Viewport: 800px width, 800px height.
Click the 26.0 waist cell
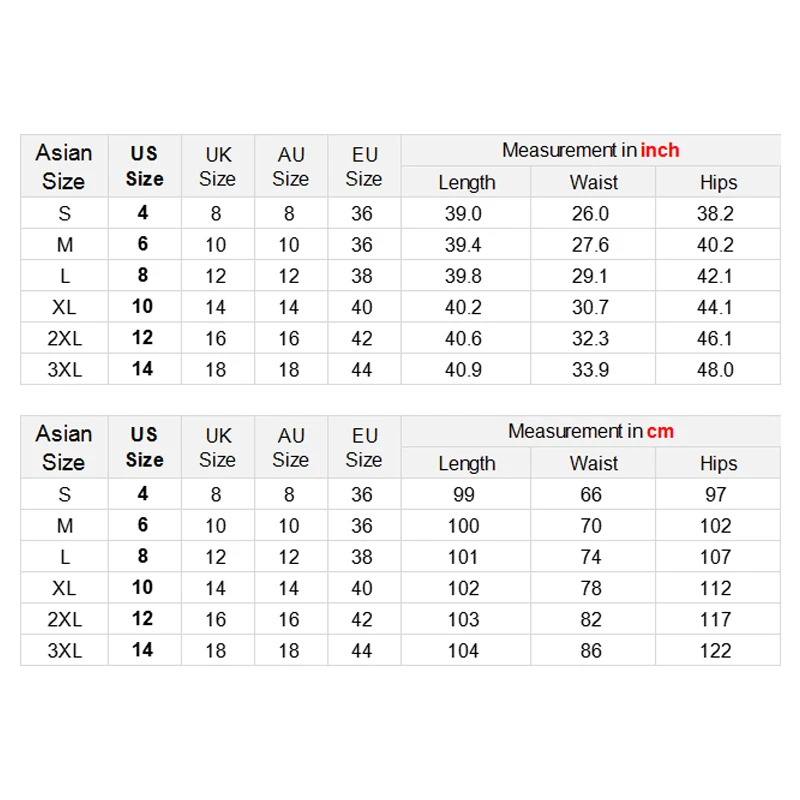pyautogui.click(x=590, y=214)
